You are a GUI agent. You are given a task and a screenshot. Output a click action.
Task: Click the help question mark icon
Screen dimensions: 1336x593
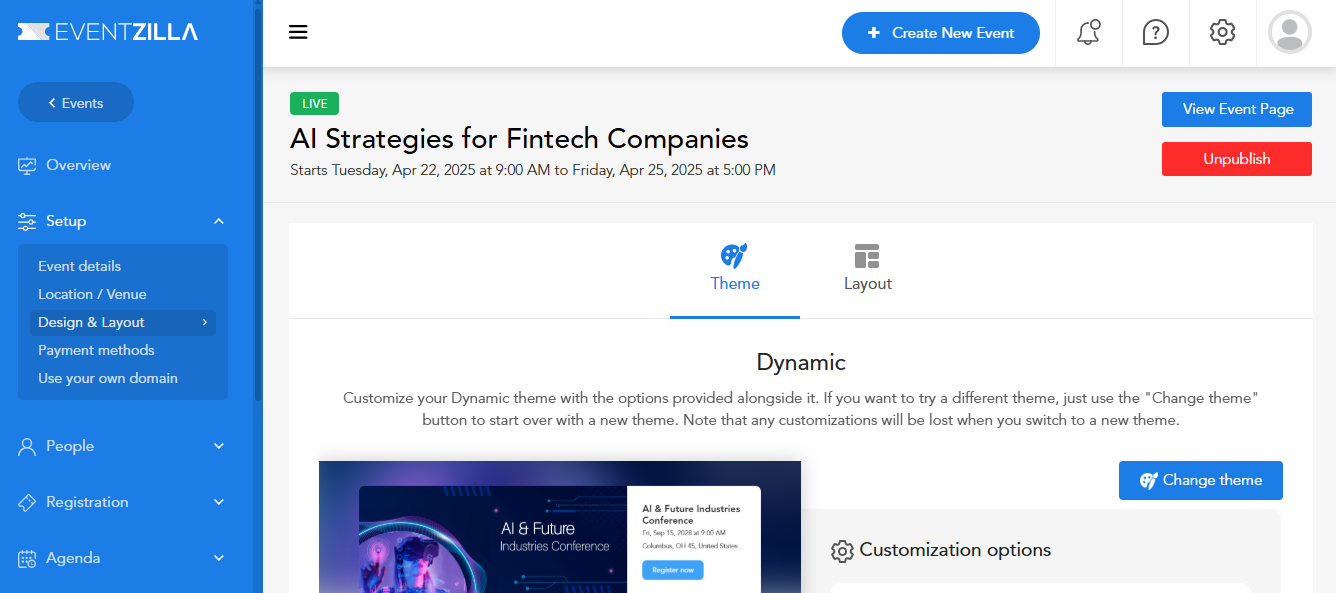point(1155,32)
